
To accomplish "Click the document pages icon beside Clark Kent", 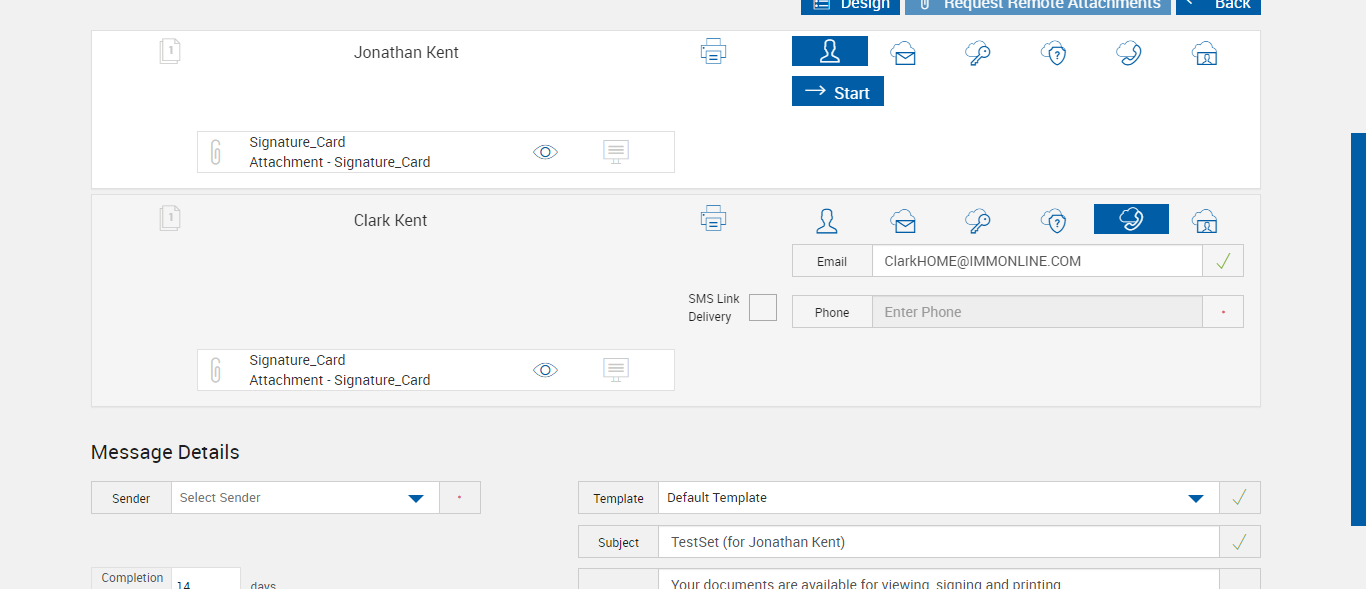I will point(170,218).
